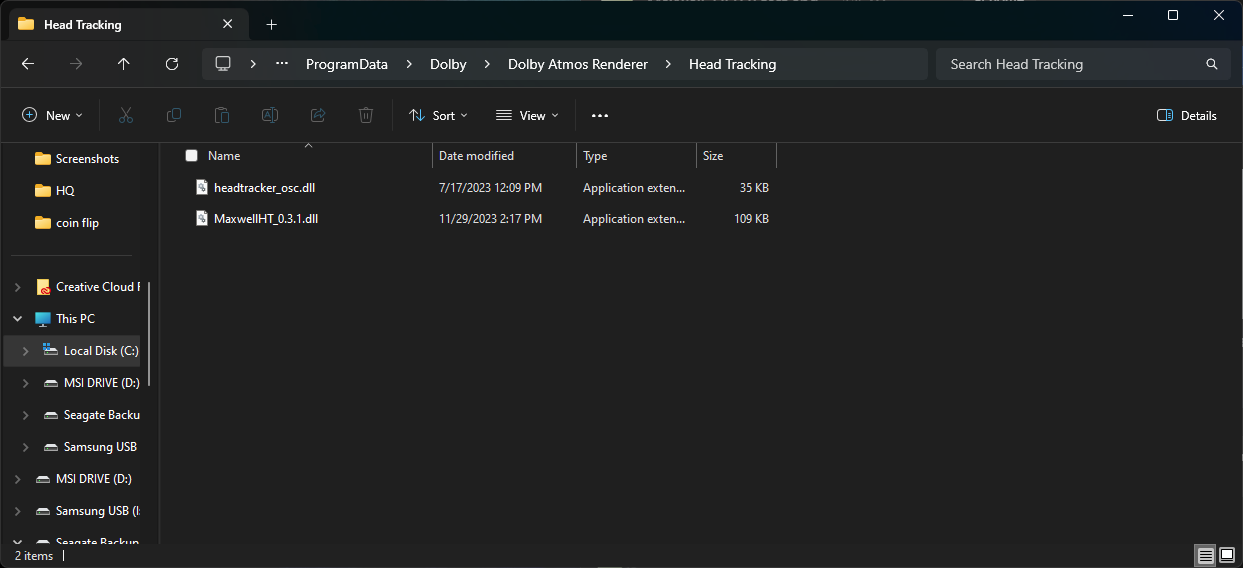
Task: Show hidden path ellipsis in address bar
Action: [x=282, y=64]
